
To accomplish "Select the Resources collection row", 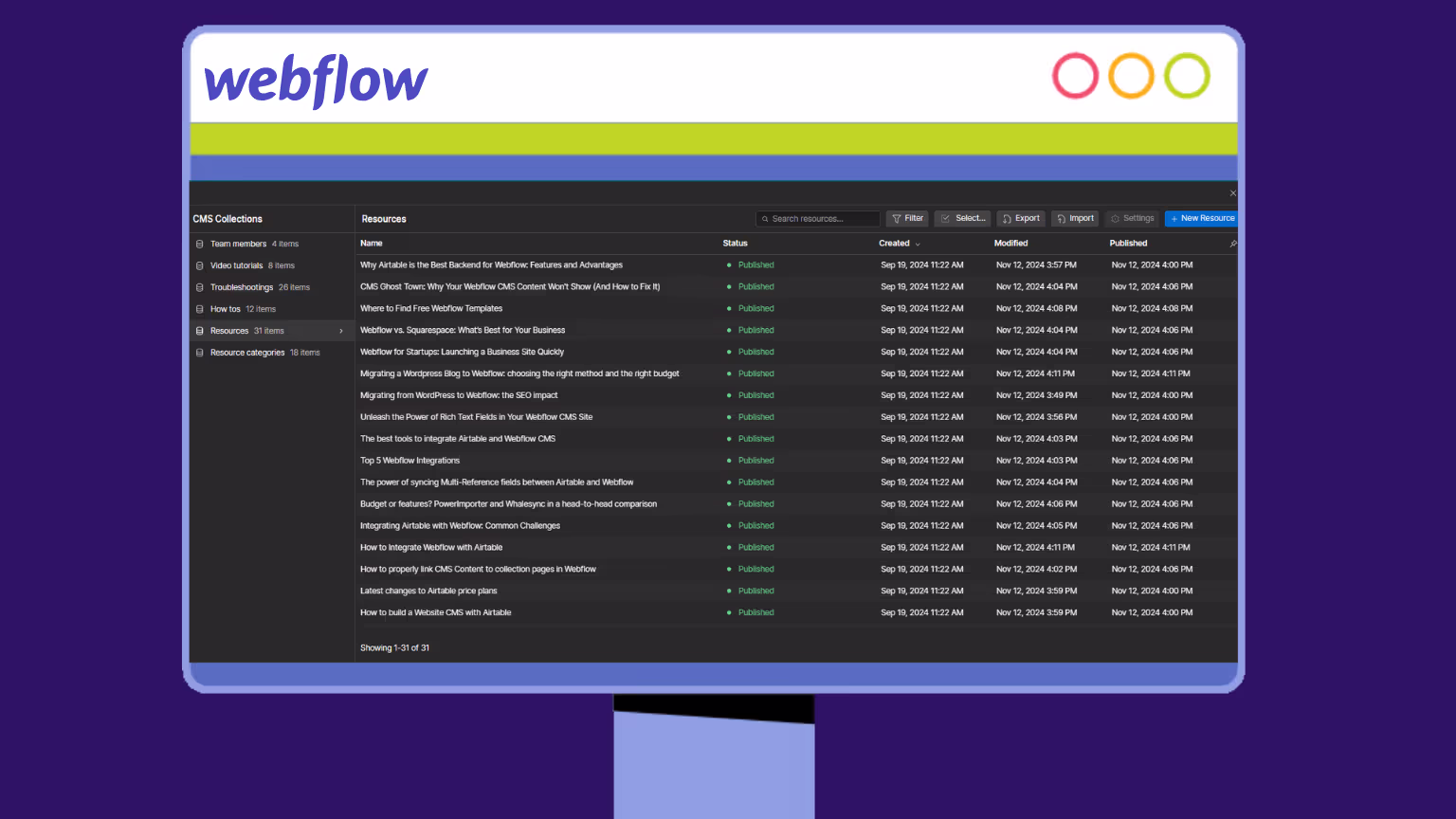I will coord(272,331).
